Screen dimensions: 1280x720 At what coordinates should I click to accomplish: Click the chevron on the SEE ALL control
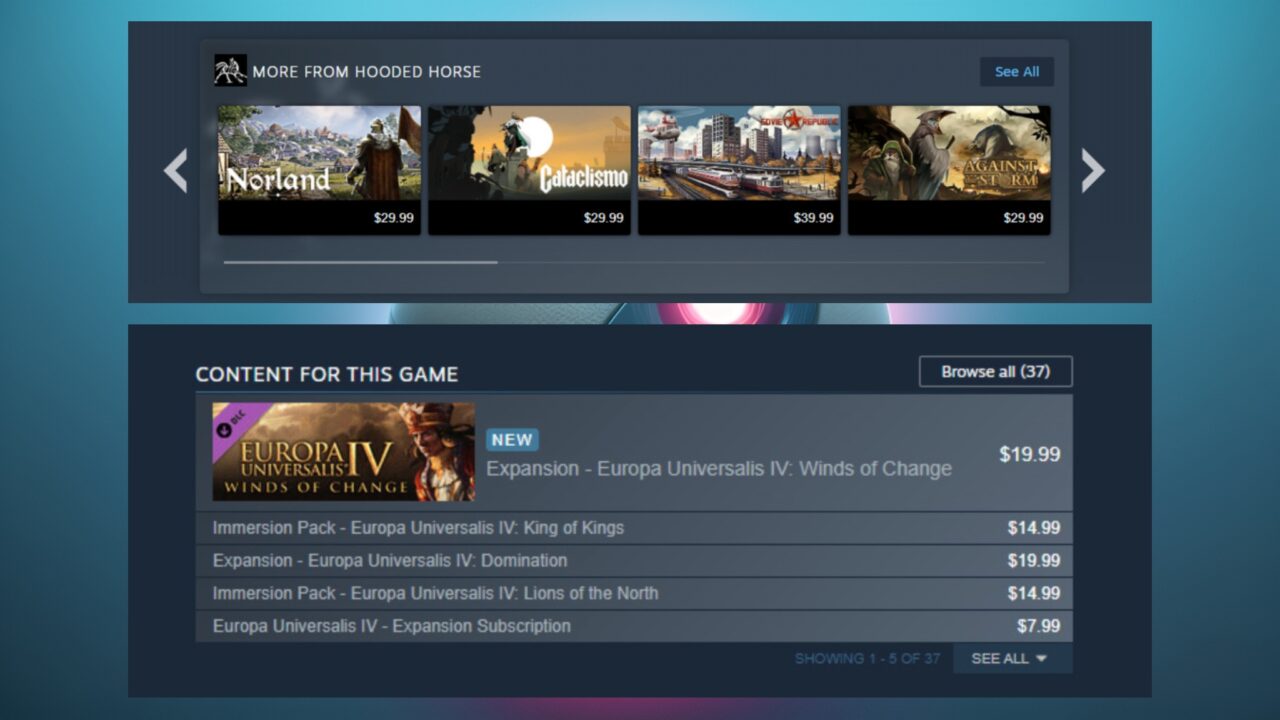click(1043, 659)
